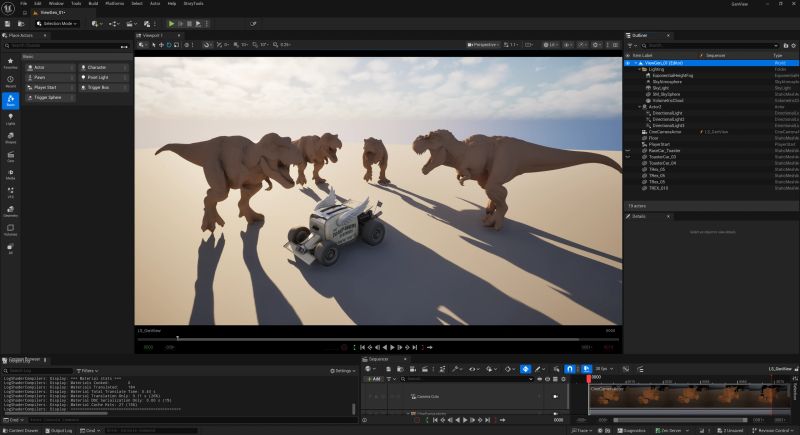Select the blue Basic category icon
Screen dimensions: 800x435
[10, 100]
